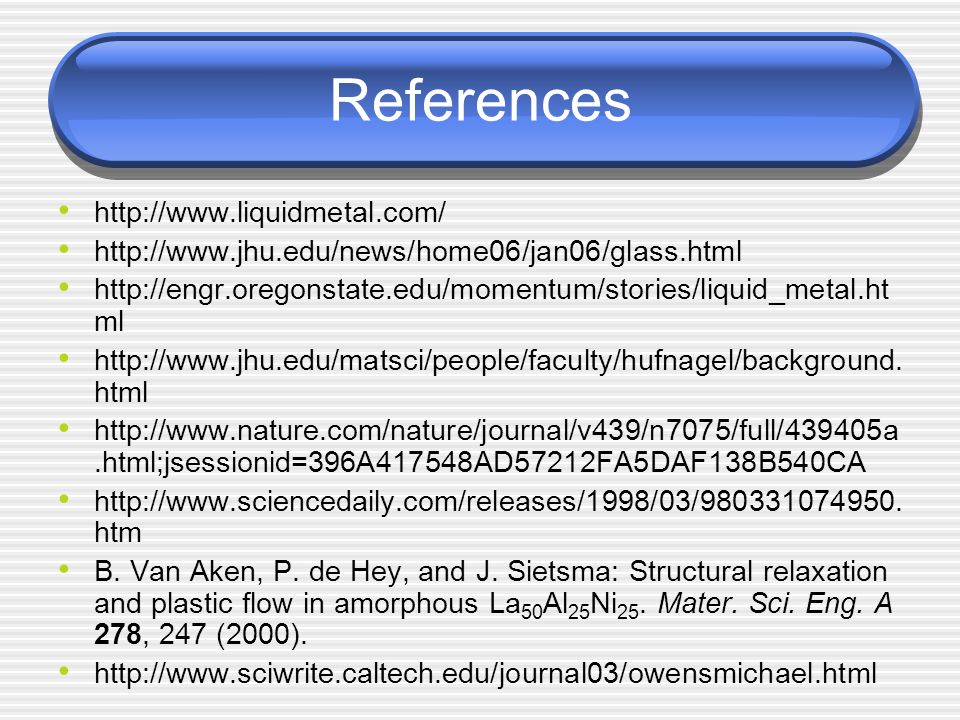Click the bullet beside the caltech link
The image size is (960, 720).
coord(64,670)
